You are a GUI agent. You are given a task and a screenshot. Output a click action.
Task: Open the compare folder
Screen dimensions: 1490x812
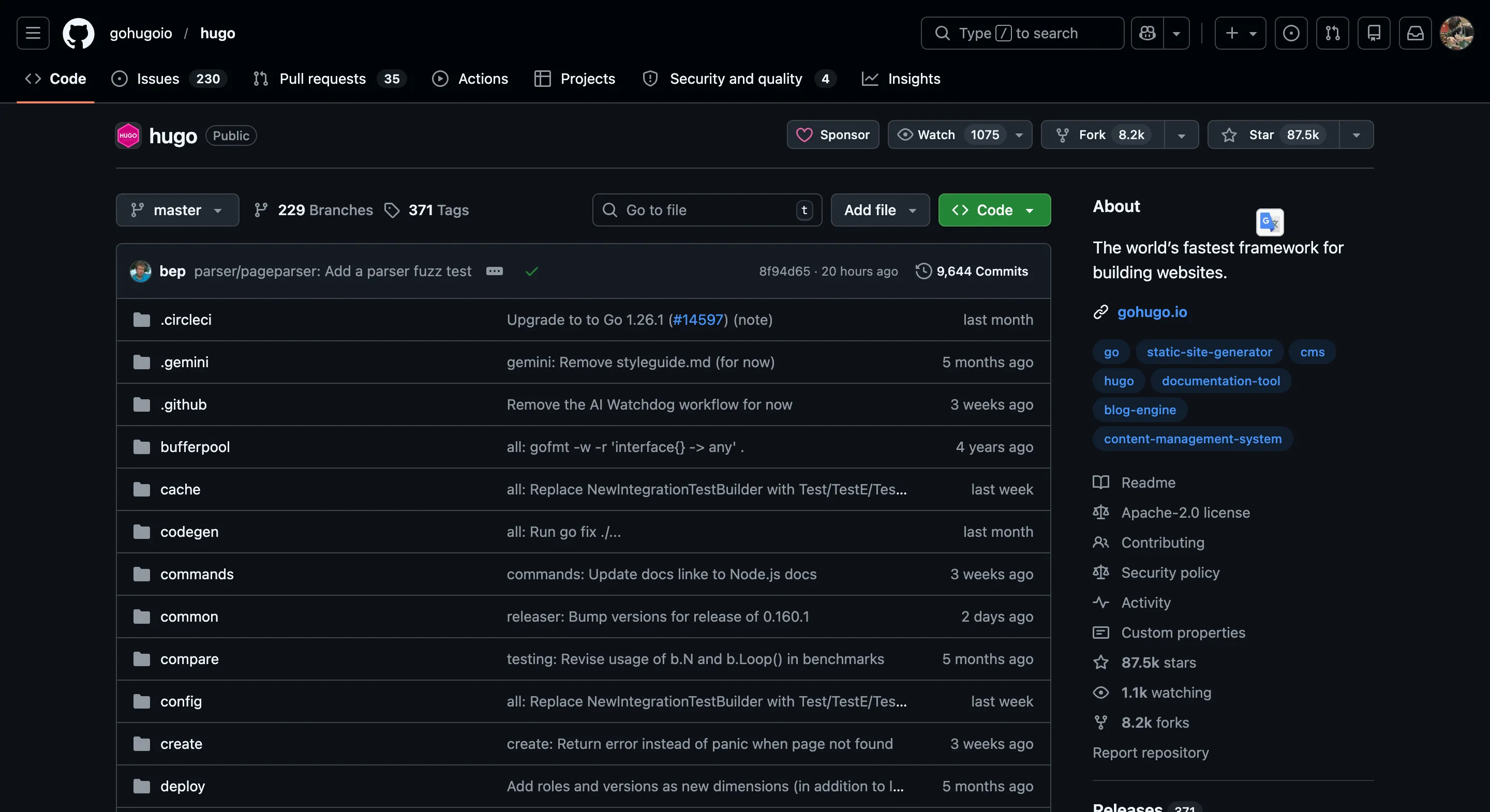point(189,659)
